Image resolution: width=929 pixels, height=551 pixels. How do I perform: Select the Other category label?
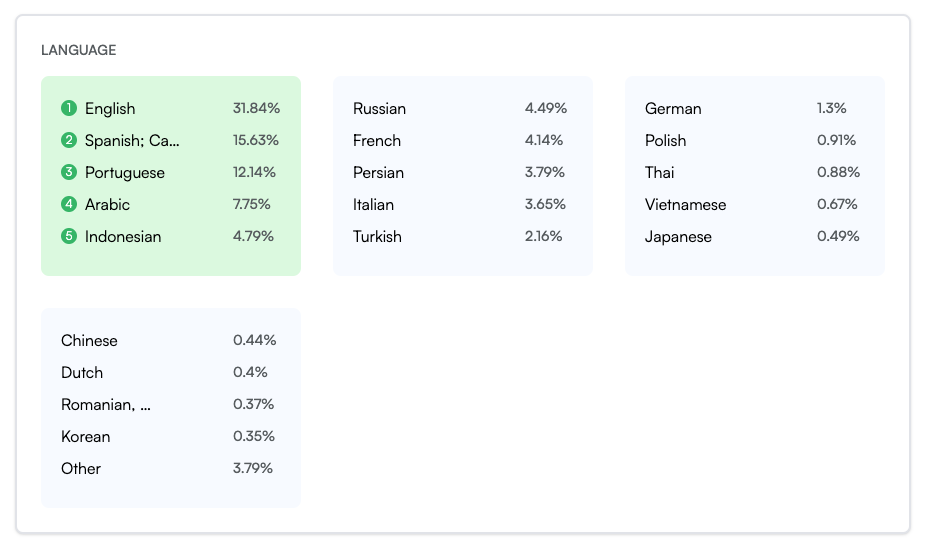point(81,468)
